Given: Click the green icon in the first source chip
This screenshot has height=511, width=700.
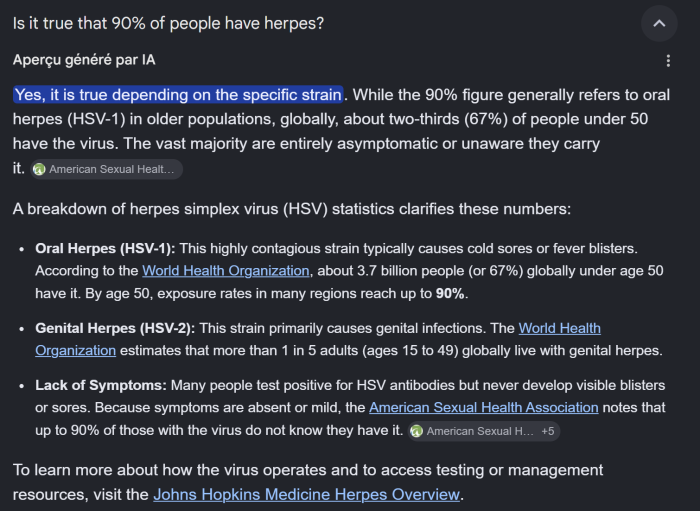Looking at the screenshot, I should pos(39,170).
